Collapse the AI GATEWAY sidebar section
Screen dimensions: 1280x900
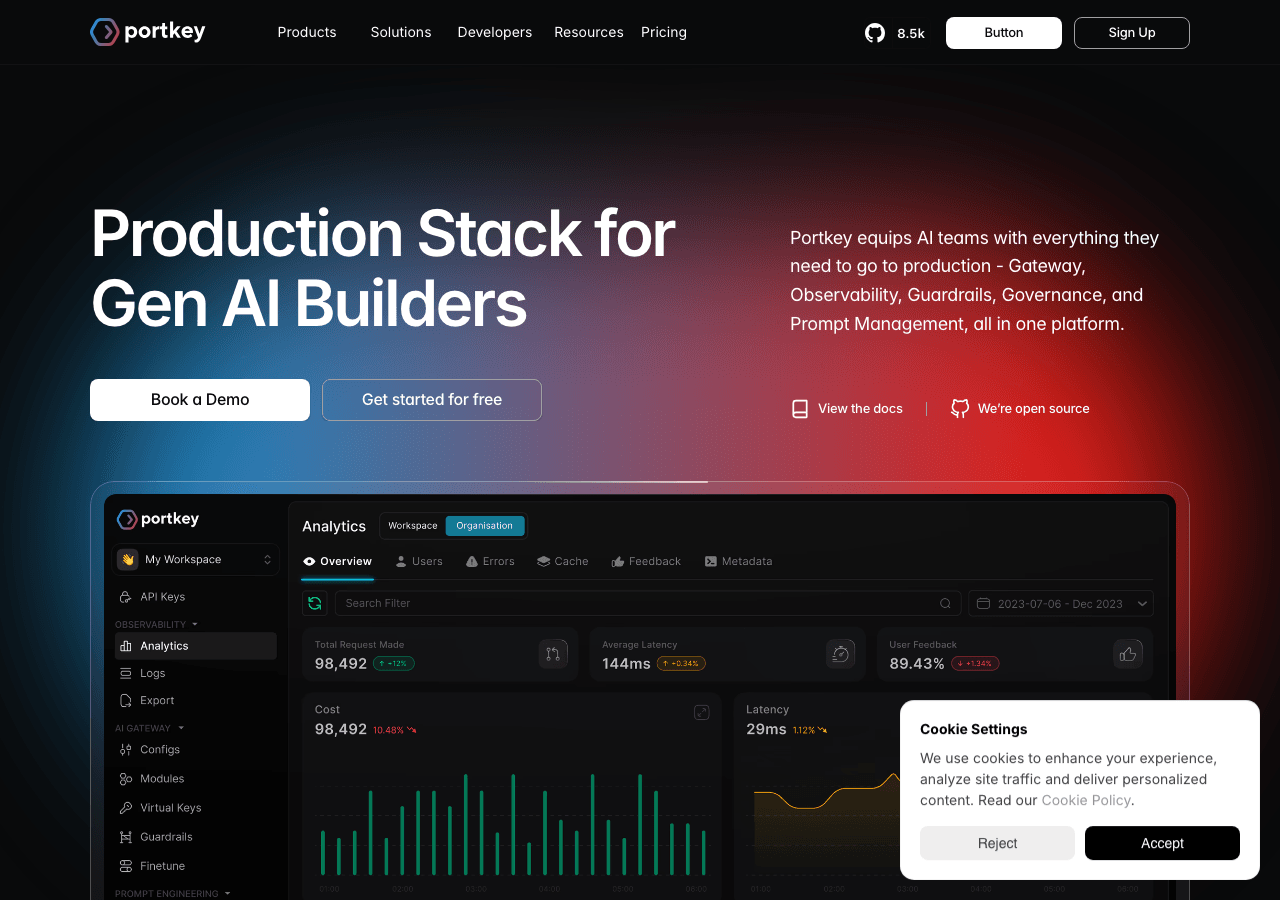[x=149, y=728]
